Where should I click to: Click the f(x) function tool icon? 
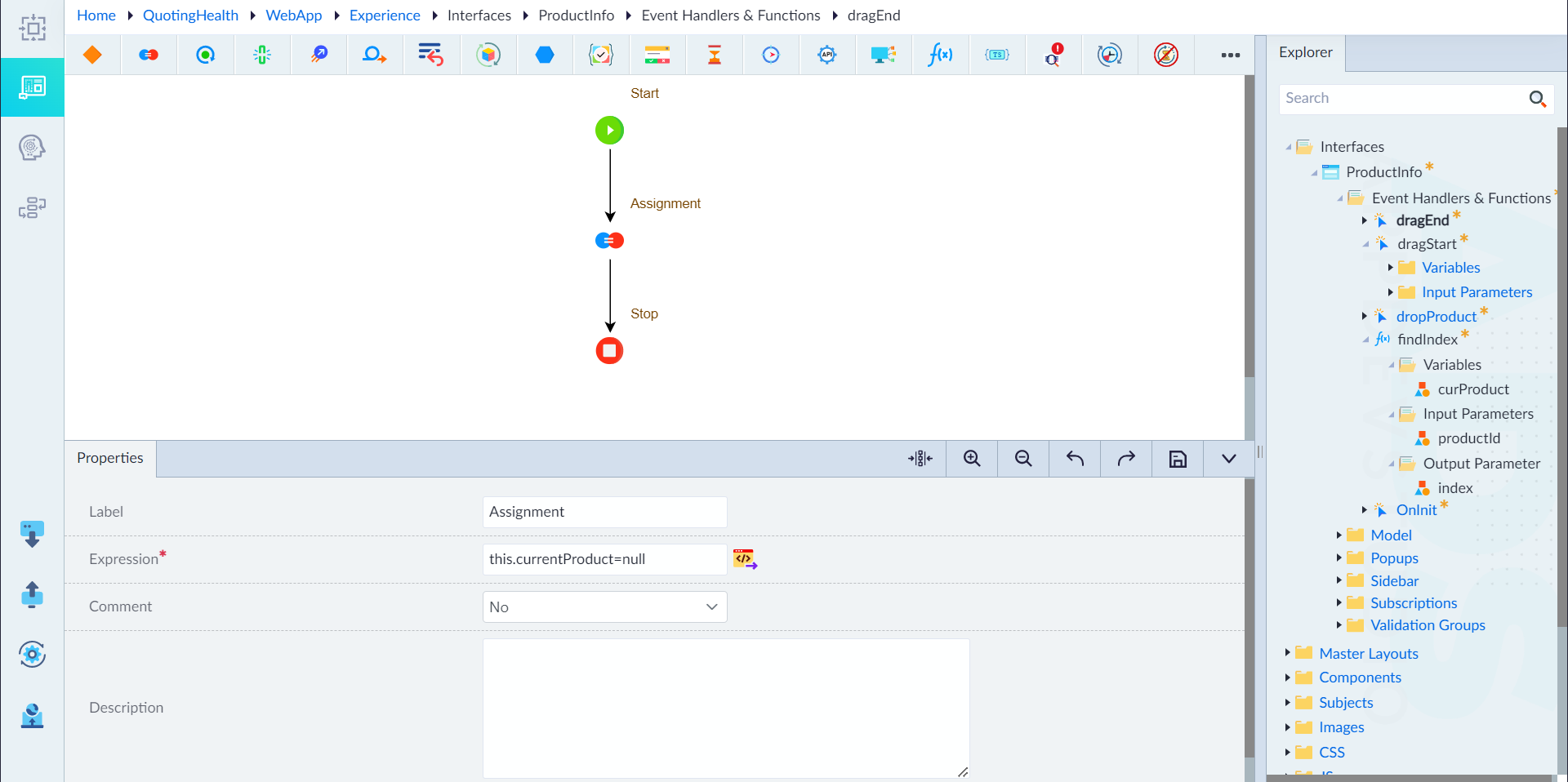point(940,55)
